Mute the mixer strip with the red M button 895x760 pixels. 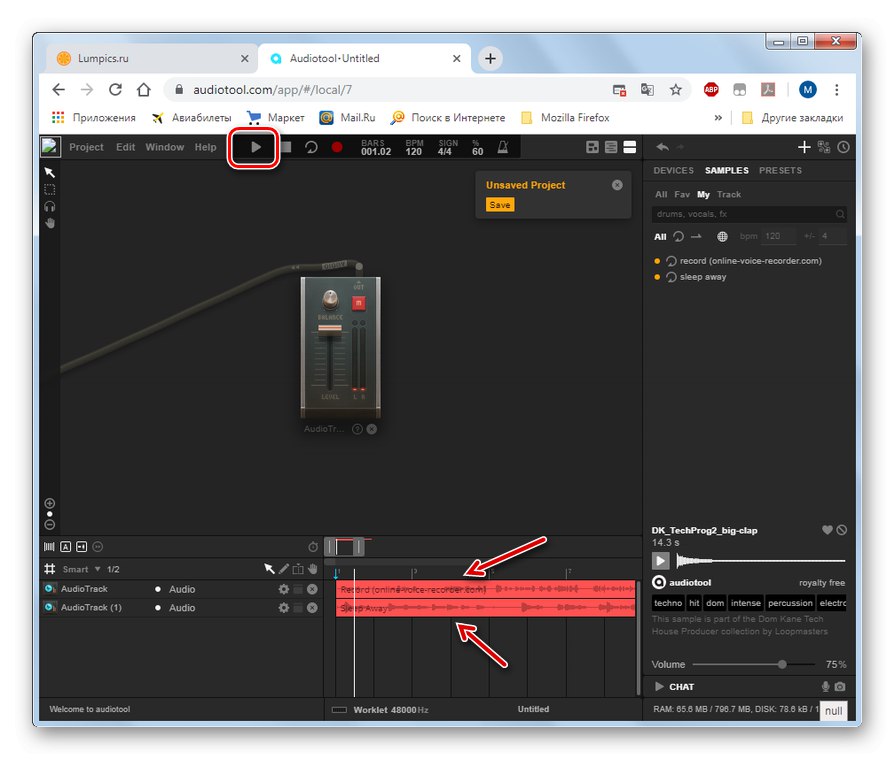[x=358, y=303]
